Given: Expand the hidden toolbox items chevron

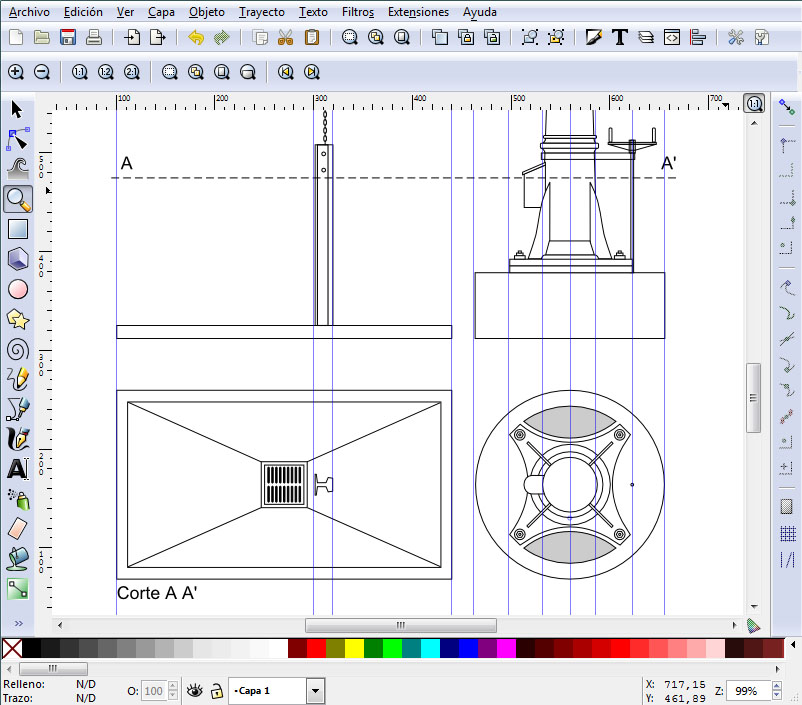Looking at the screenshot, I should coord(17,623).
